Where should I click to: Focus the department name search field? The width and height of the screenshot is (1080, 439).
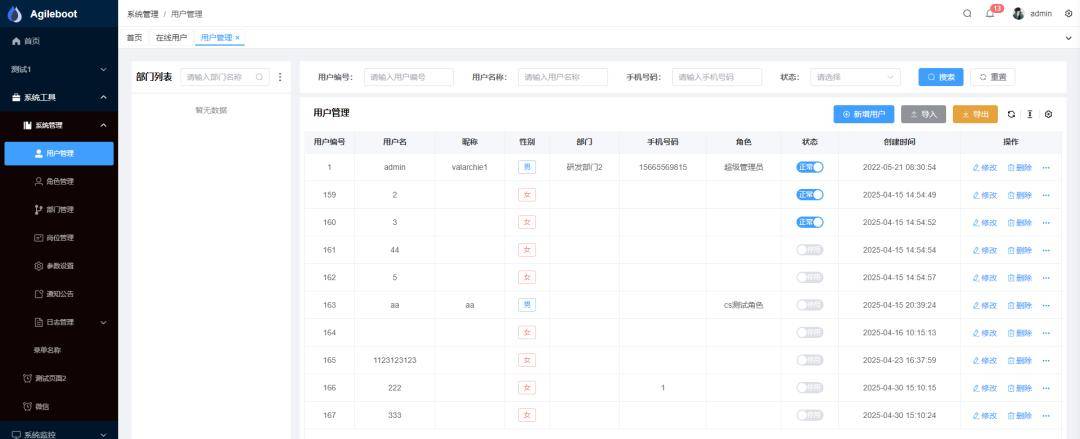pyautogui.click(x=225, y=77)
